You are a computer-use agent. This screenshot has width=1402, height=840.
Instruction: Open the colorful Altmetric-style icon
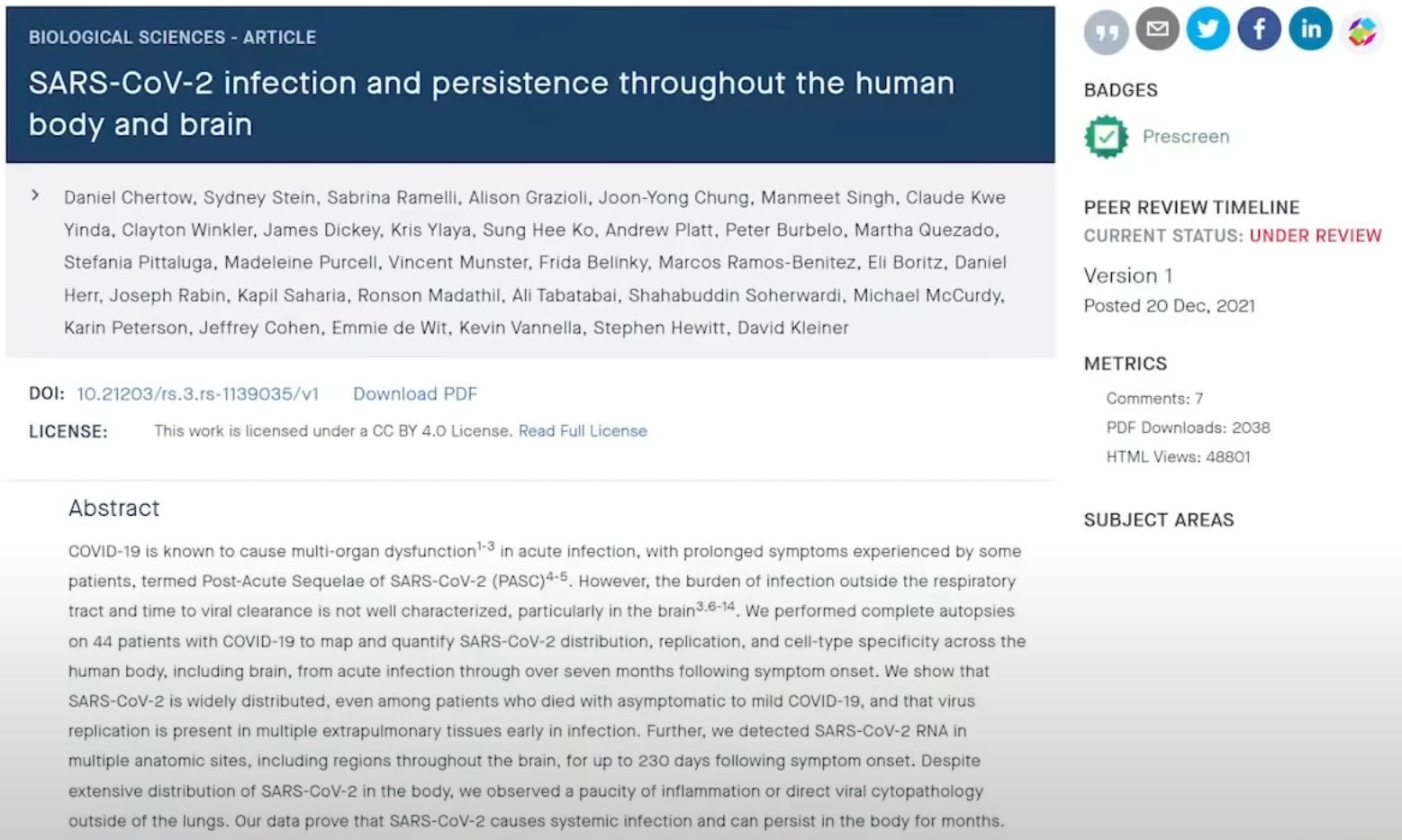(1361, 32)
